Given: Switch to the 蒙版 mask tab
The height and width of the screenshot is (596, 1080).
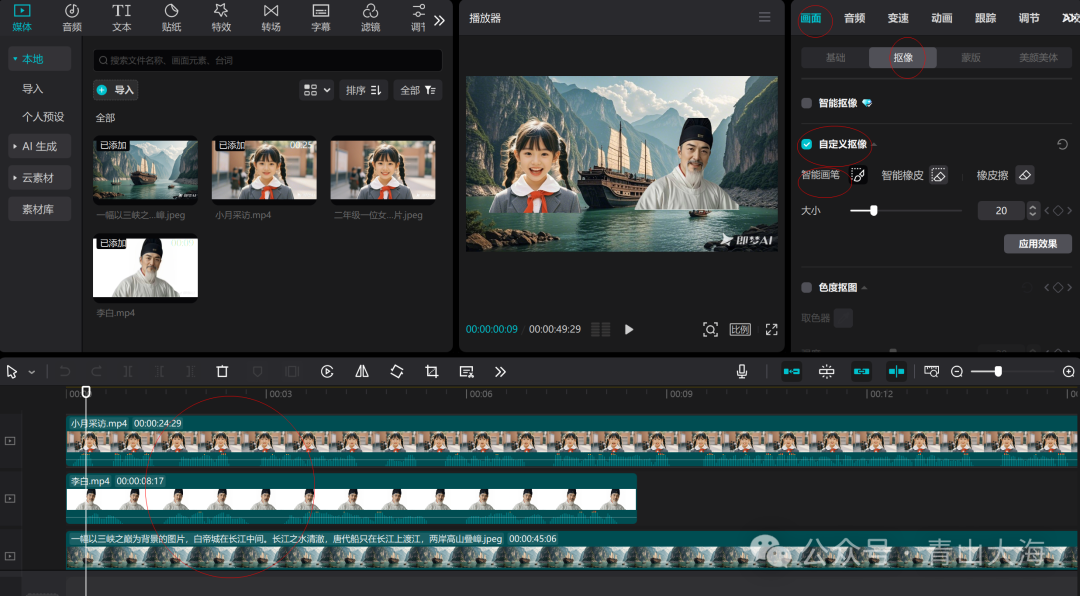Looking at the screenshot, I should 969,58.
